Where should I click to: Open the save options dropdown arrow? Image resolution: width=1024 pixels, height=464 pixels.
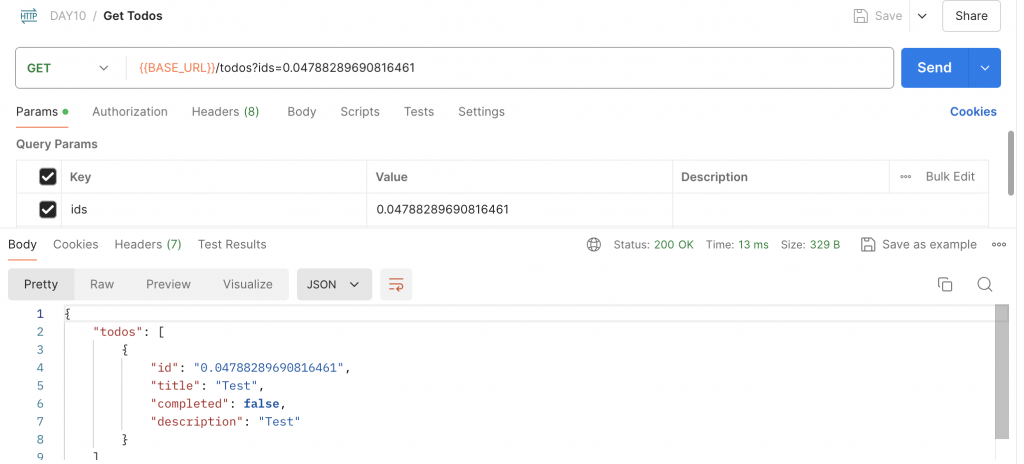922,16
